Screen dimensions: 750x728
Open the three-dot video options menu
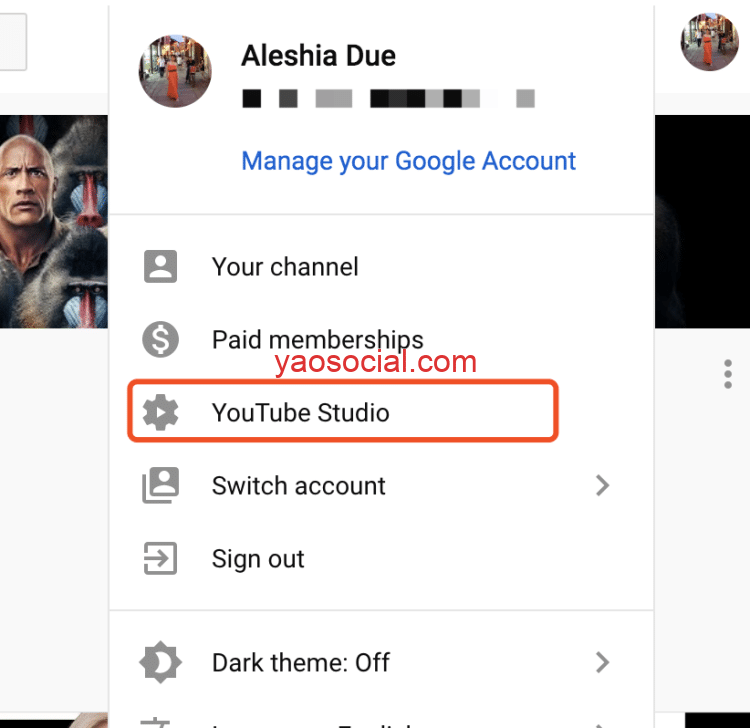click(728, 374)
